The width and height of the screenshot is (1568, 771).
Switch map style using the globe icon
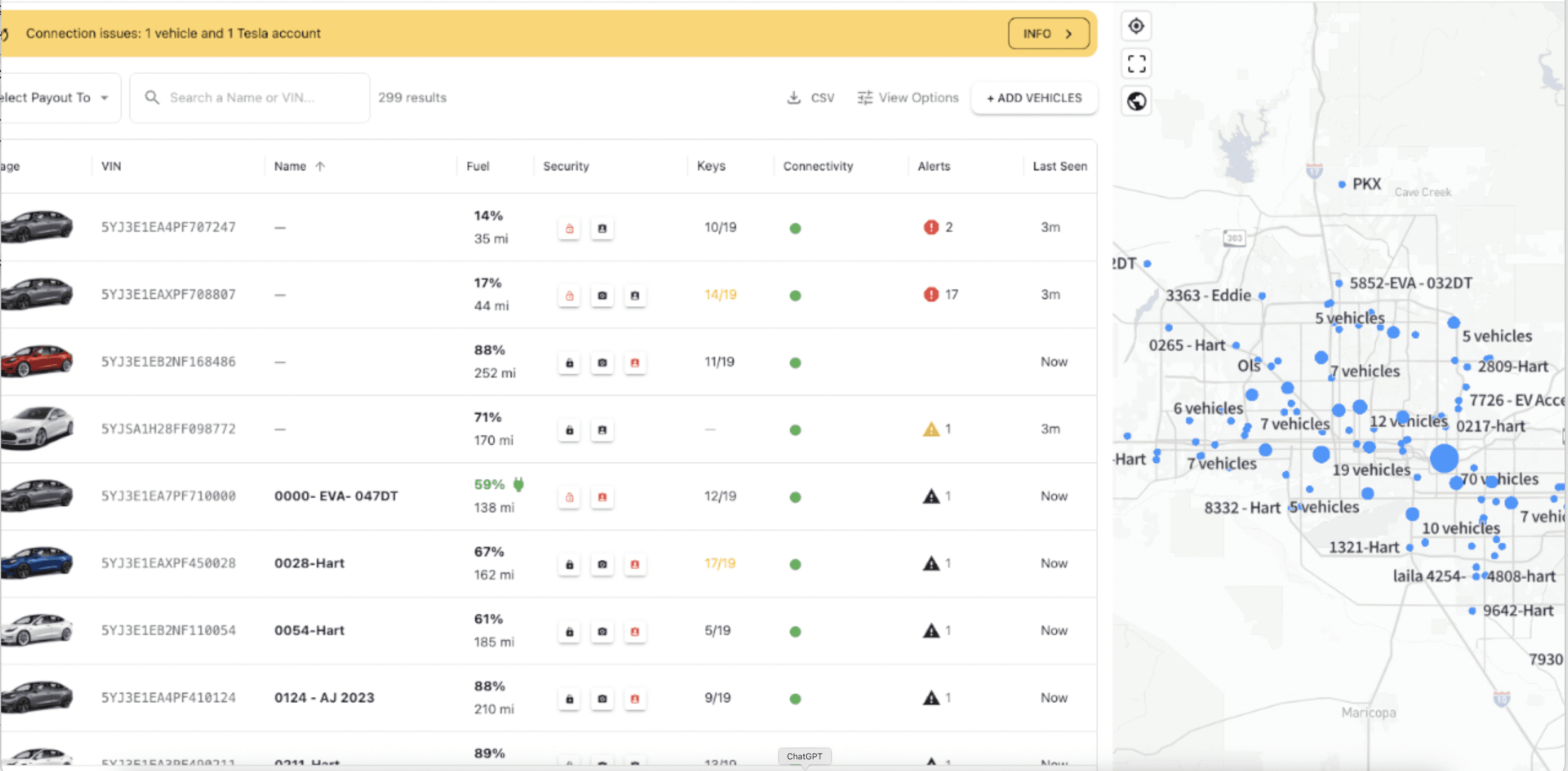tap(1136, 101)
